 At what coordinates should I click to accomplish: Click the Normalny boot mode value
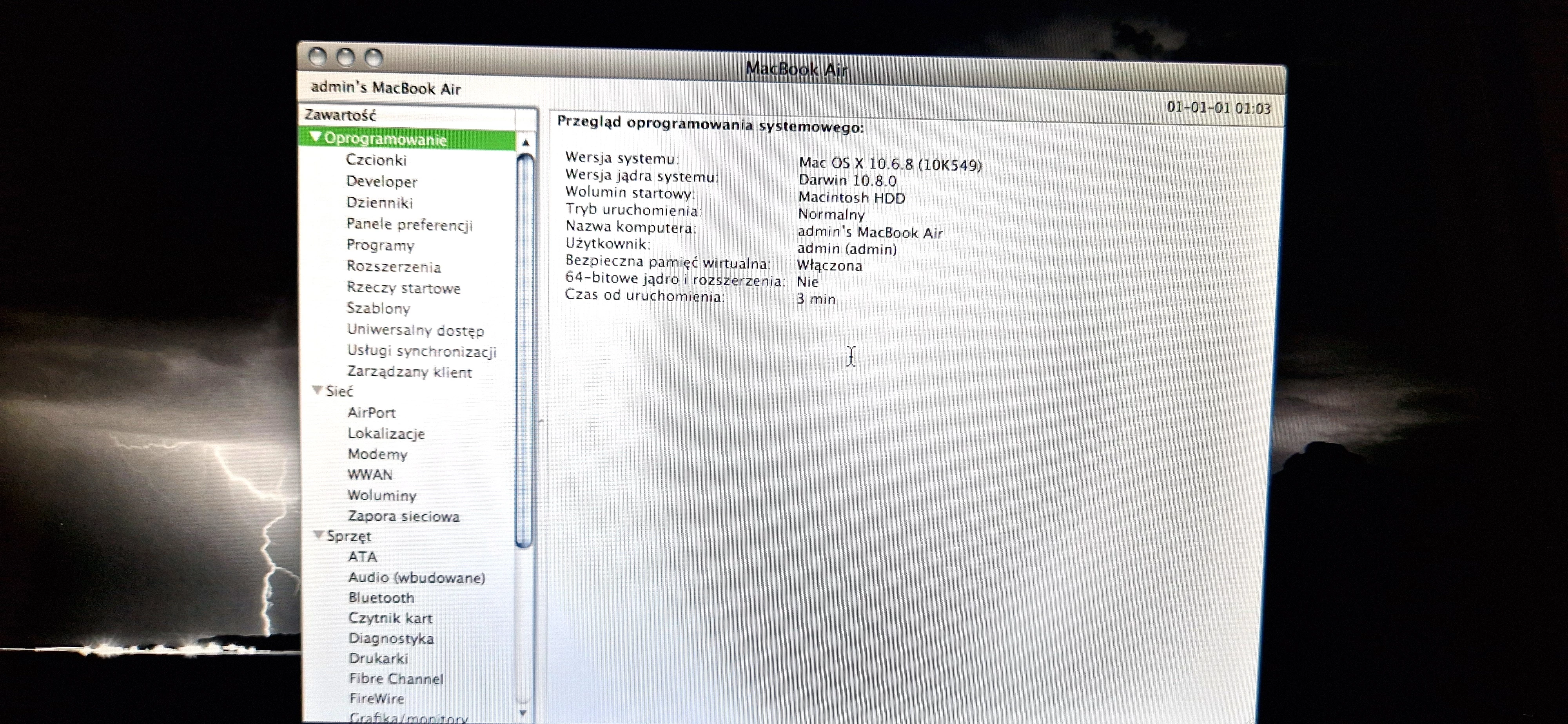[831, 215]
